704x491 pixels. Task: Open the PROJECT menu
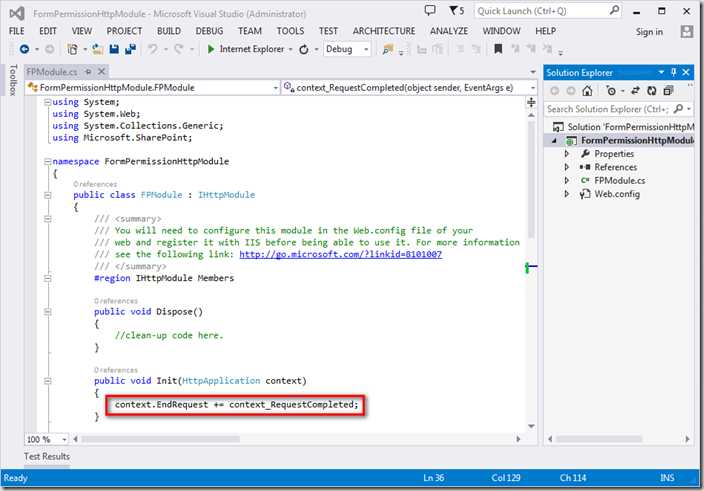click(x=124, y=31)
